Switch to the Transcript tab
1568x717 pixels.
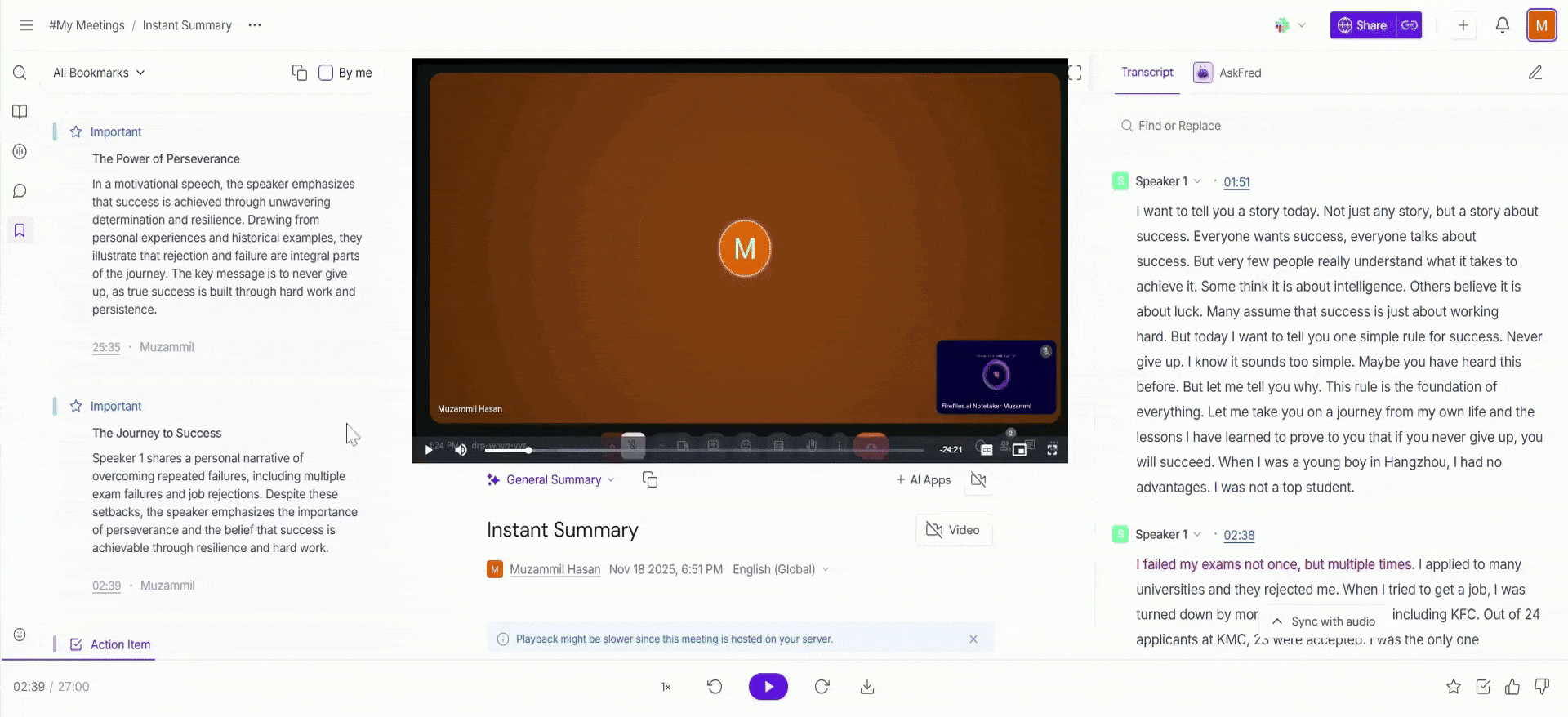(1147, 73)
